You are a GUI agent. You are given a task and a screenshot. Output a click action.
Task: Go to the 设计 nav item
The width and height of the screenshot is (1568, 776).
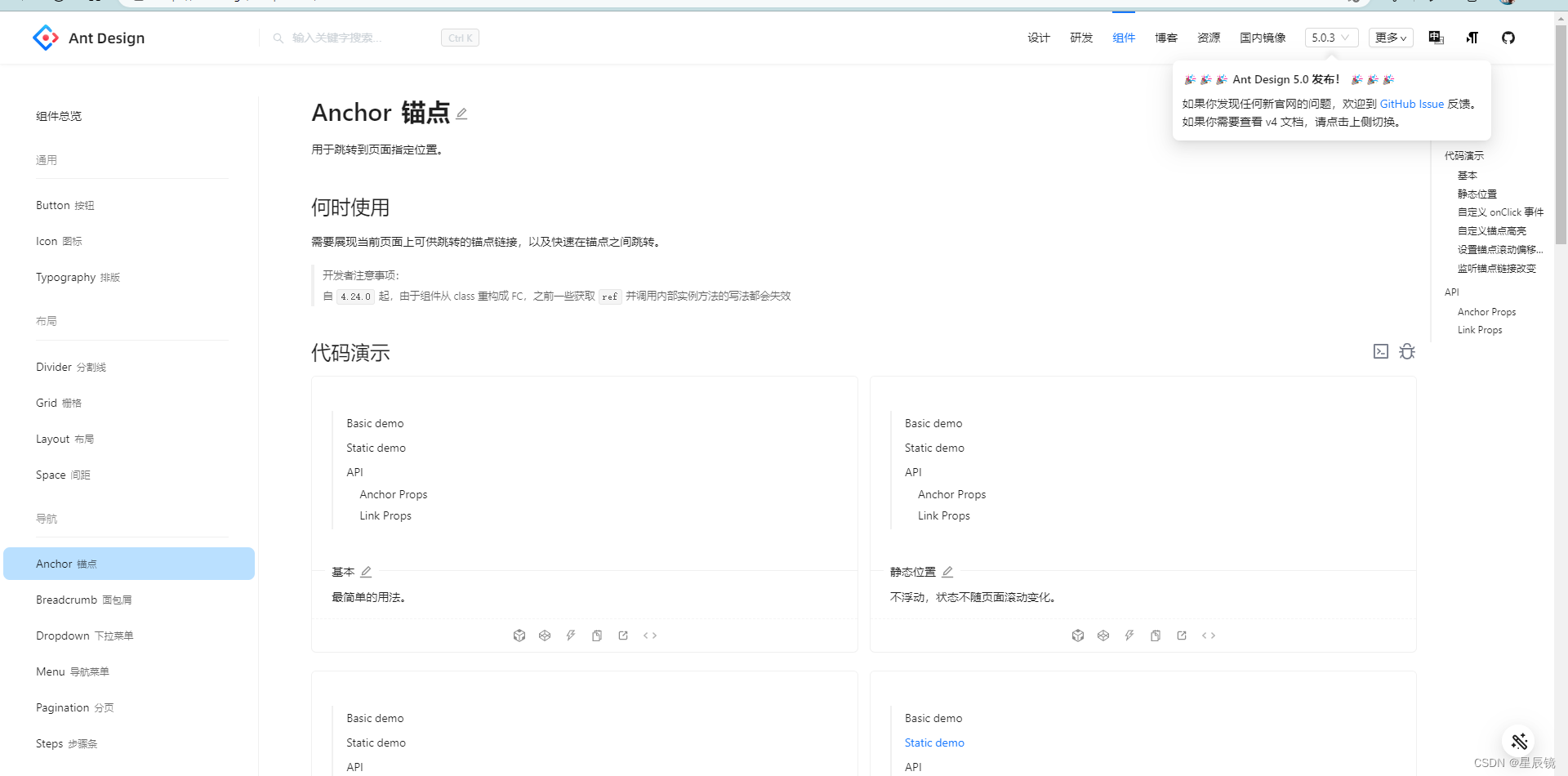click(x=1039, y=38)
